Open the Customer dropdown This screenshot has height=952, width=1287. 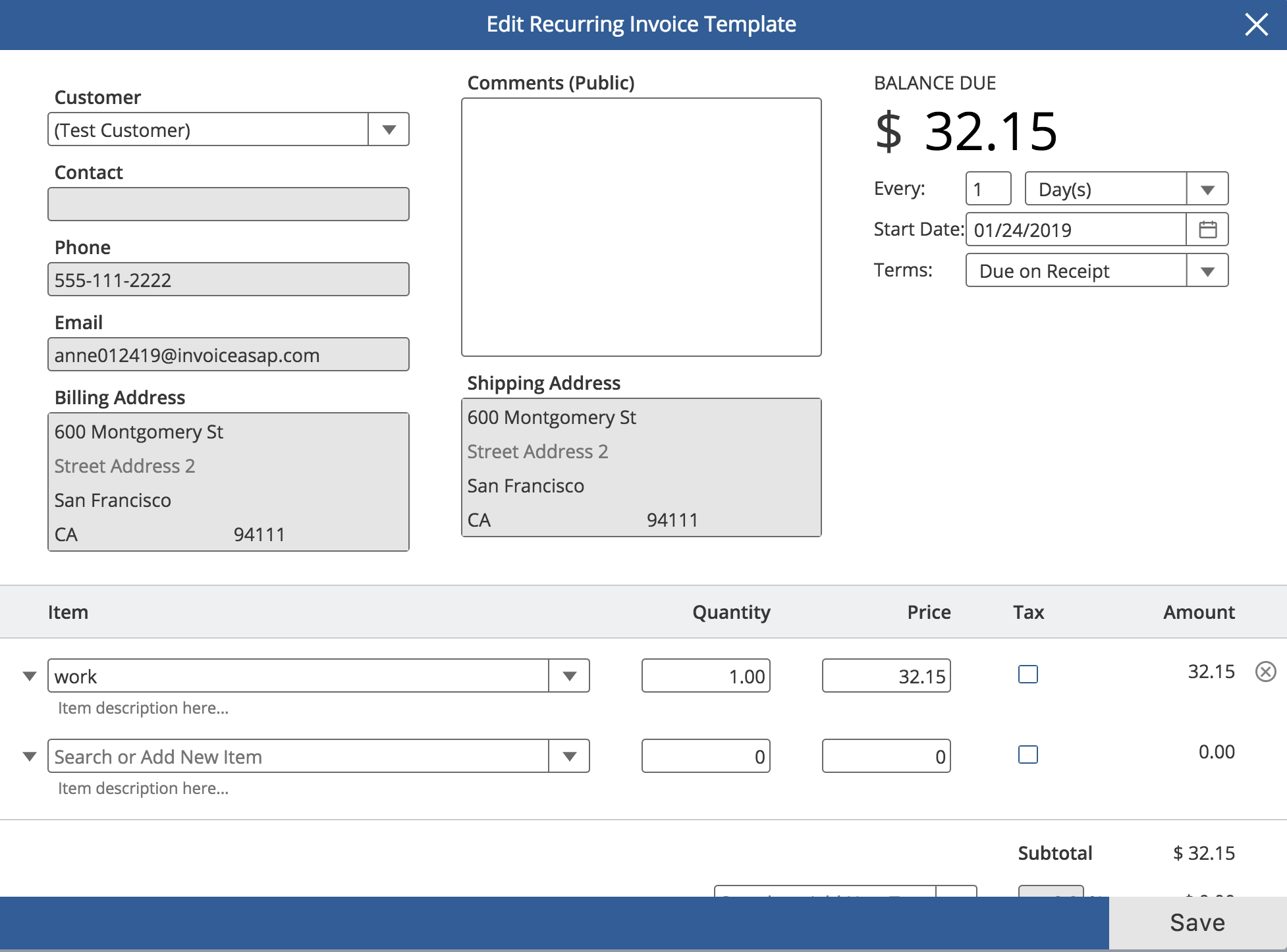tap(389, 130)
